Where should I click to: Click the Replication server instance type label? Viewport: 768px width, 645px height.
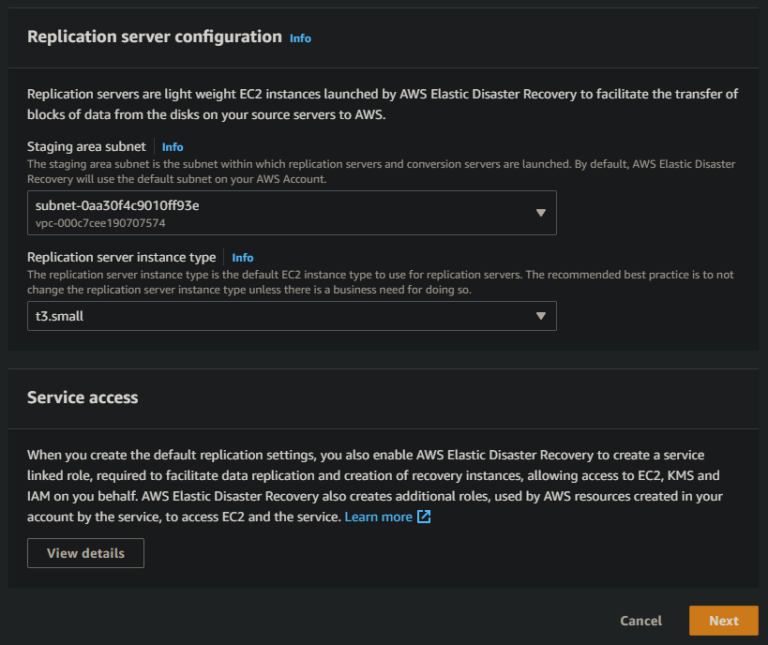point(121,257)
